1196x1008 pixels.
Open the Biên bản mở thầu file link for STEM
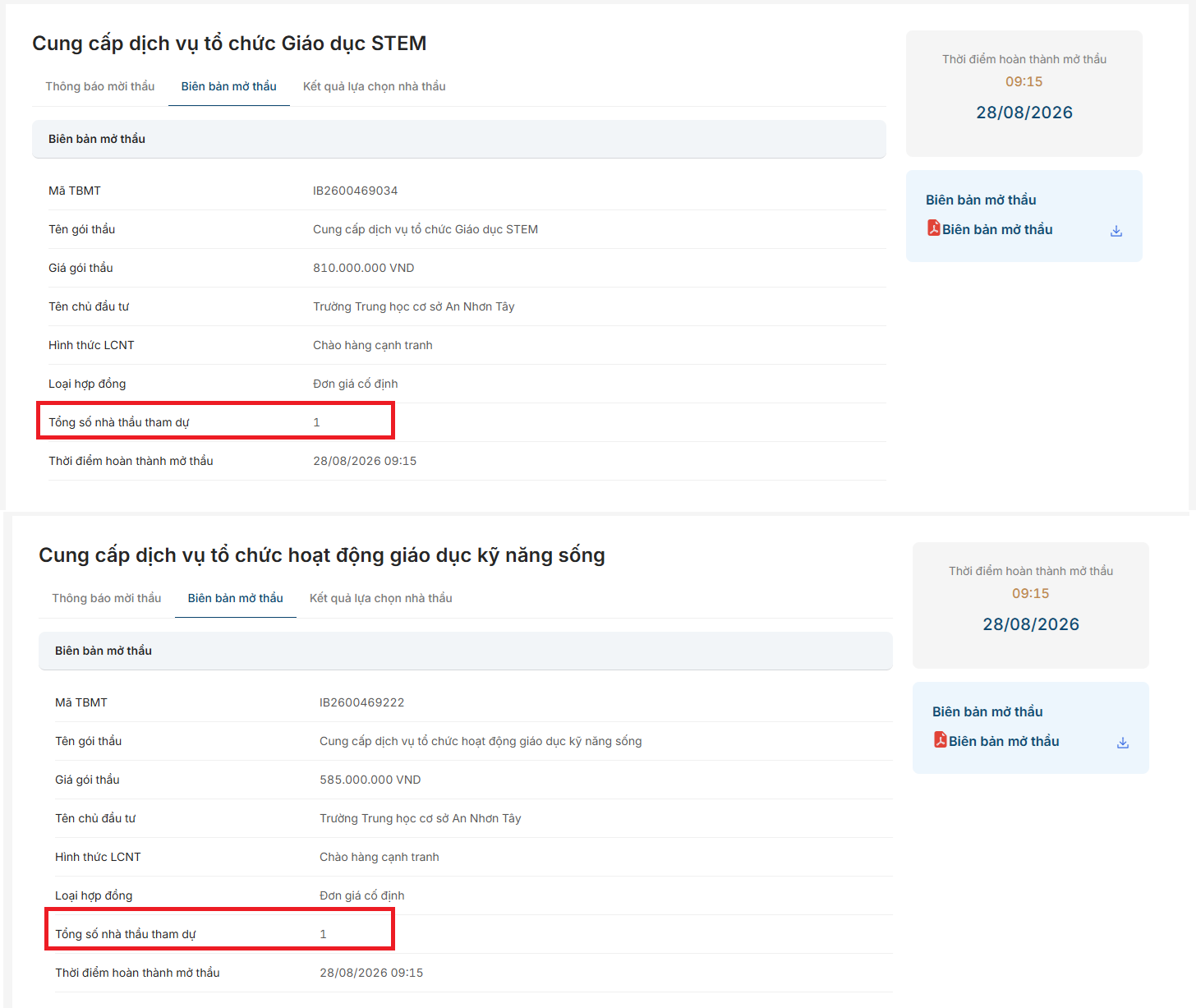pyautogui.click(x=997, y=229)
